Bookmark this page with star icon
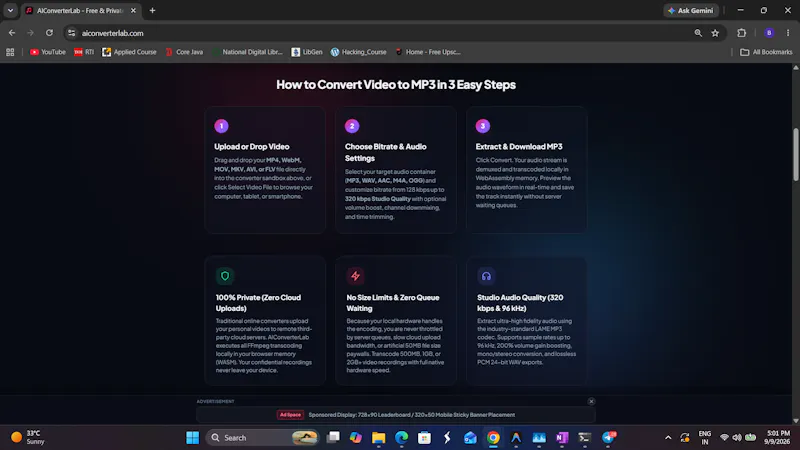The image size is (800, 450). [715, 33]
